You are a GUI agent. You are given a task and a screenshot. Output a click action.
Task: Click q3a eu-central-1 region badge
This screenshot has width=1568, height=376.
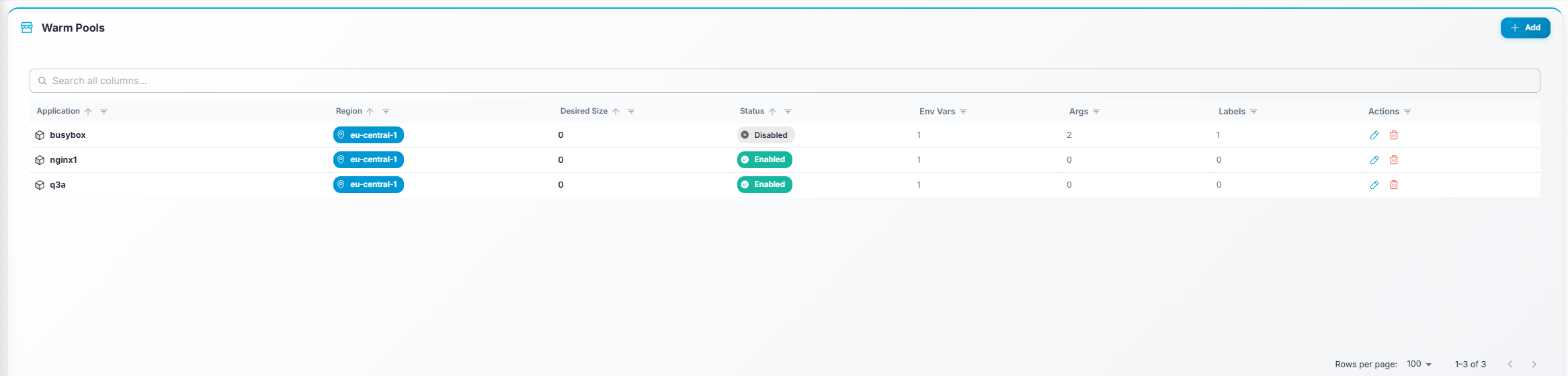tap(368, 184)
